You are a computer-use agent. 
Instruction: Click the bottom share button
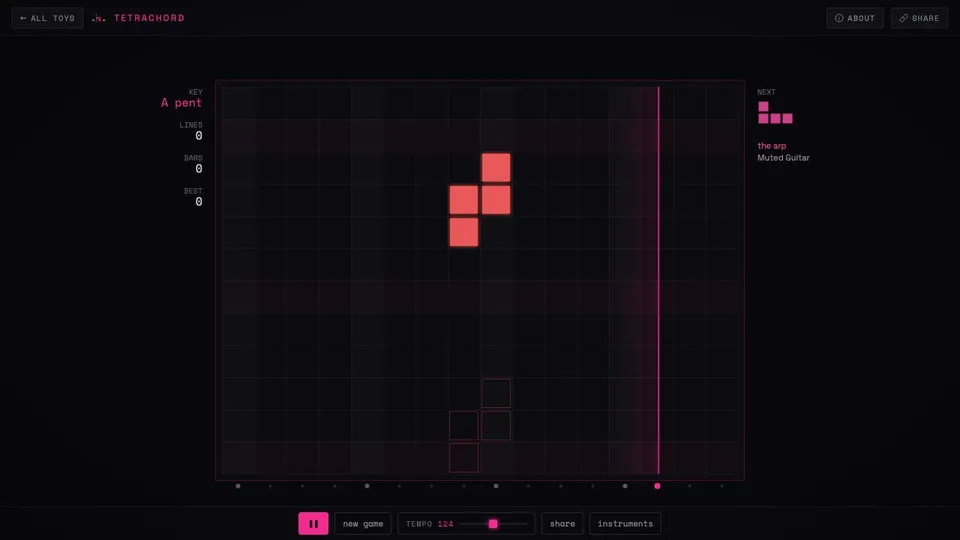tap(562, 523)
